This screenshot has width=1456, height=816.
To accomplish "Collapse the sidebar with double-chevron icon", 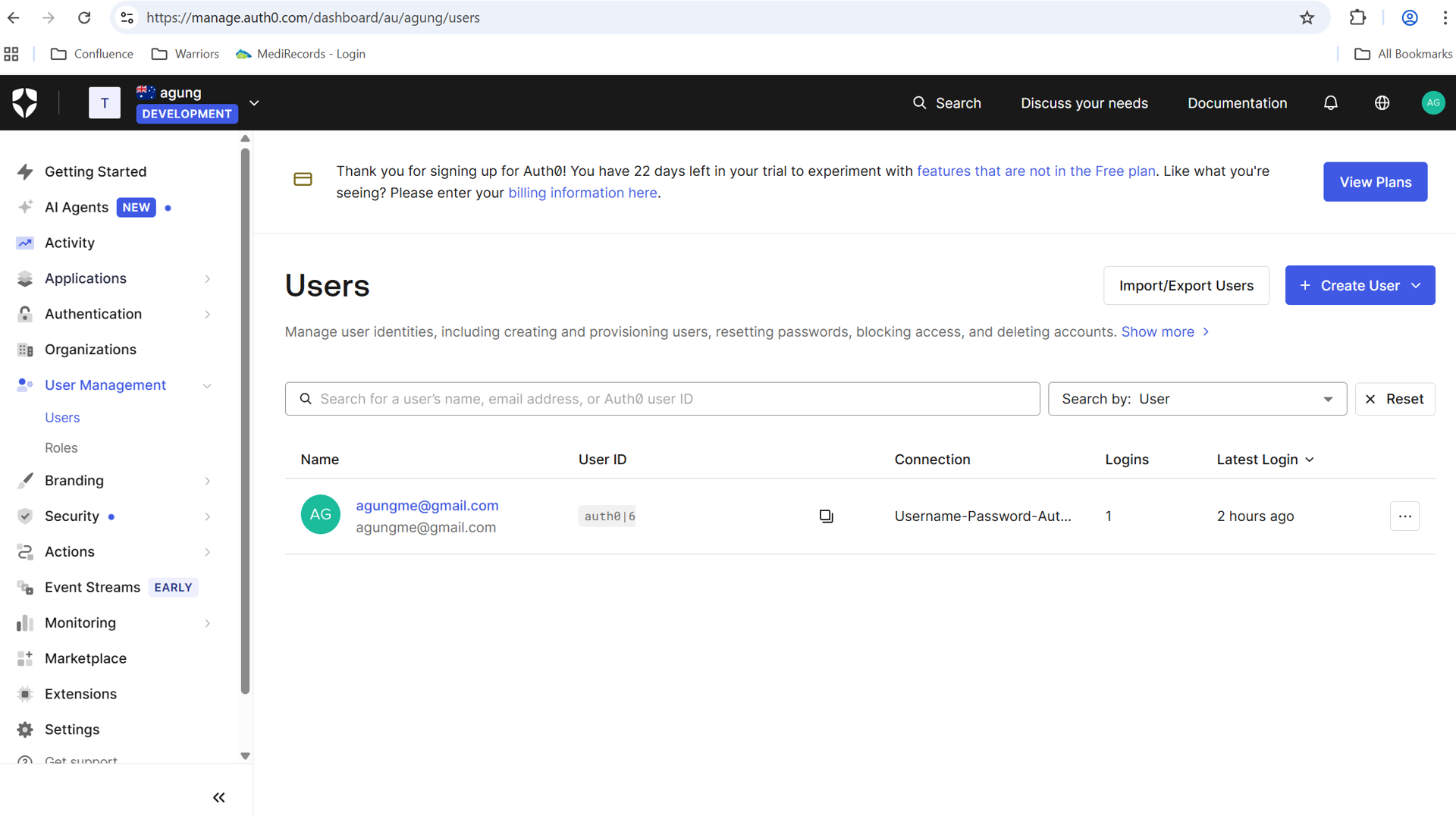I will (x=219, y=797).
